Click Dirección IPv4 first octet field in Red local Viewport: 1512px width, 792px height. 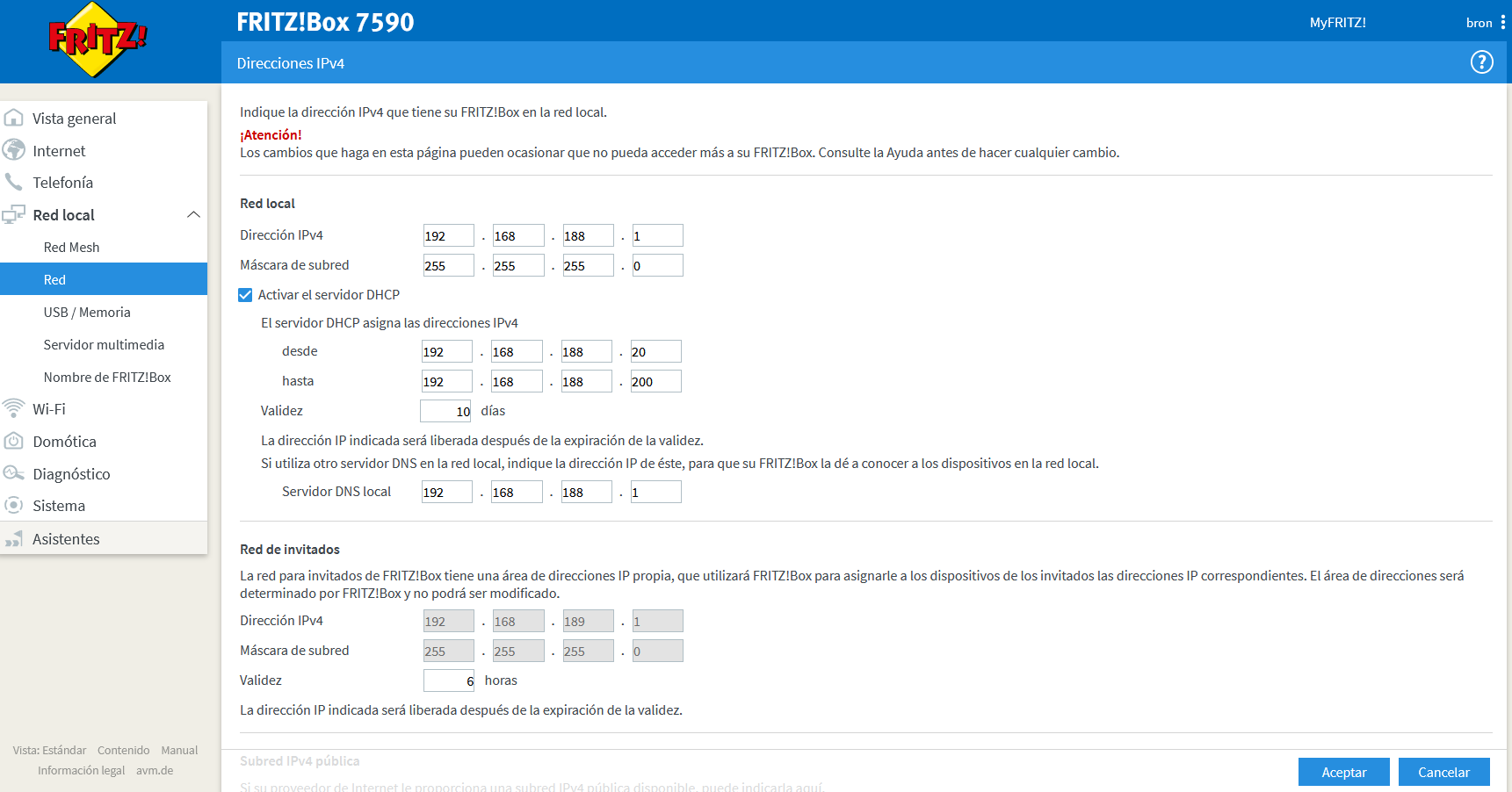pos(449,235)
